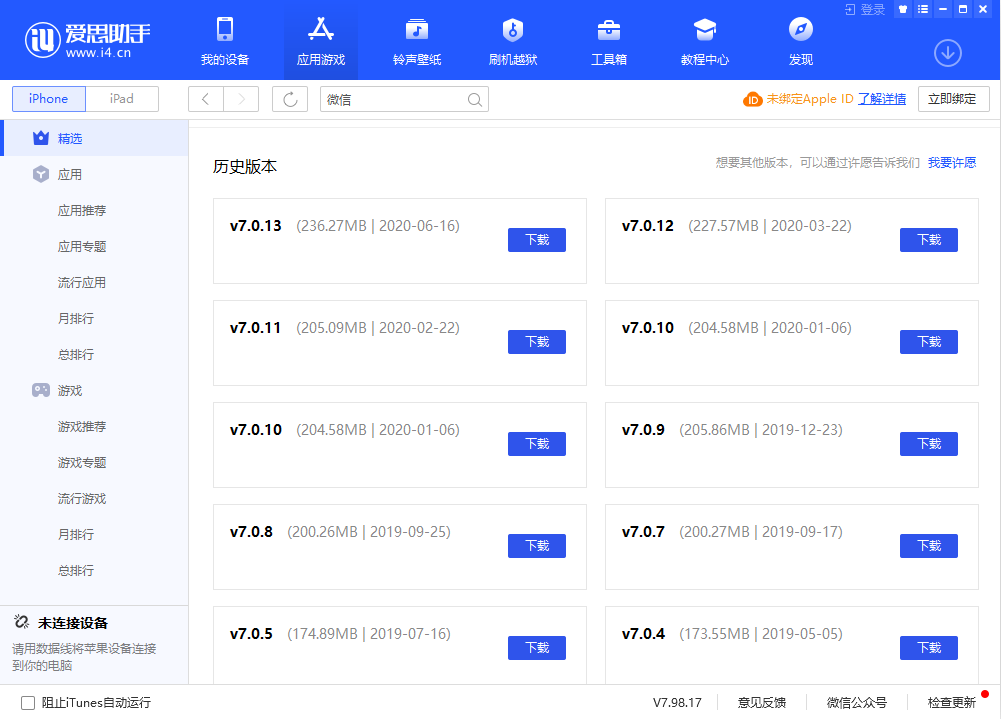Click 立即绑定 bind now button

point(953,99)
